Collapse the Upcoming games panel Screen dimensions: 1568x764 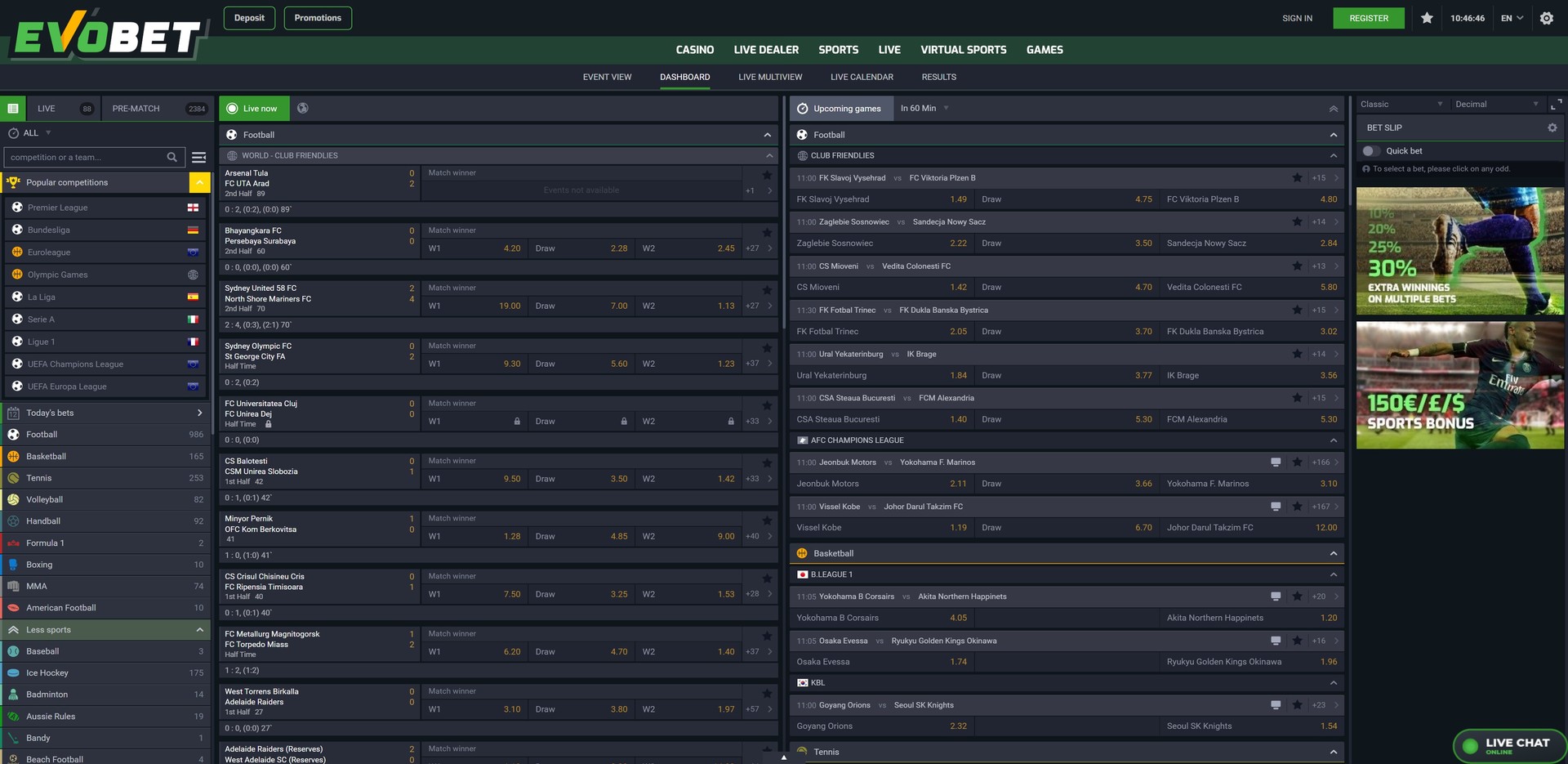pos(1333,109)
